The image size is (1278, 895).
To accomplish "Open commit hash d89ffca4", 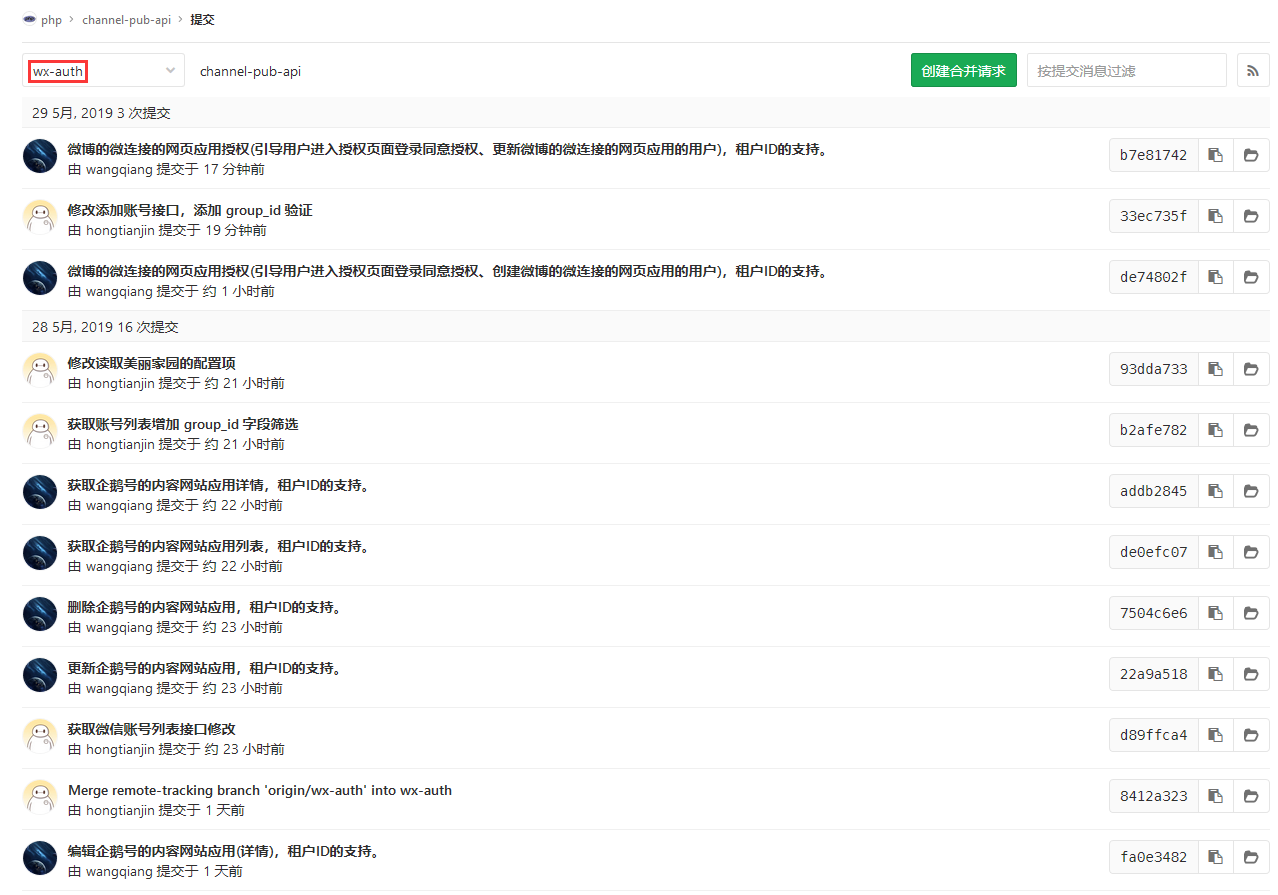I will 1153,735.
